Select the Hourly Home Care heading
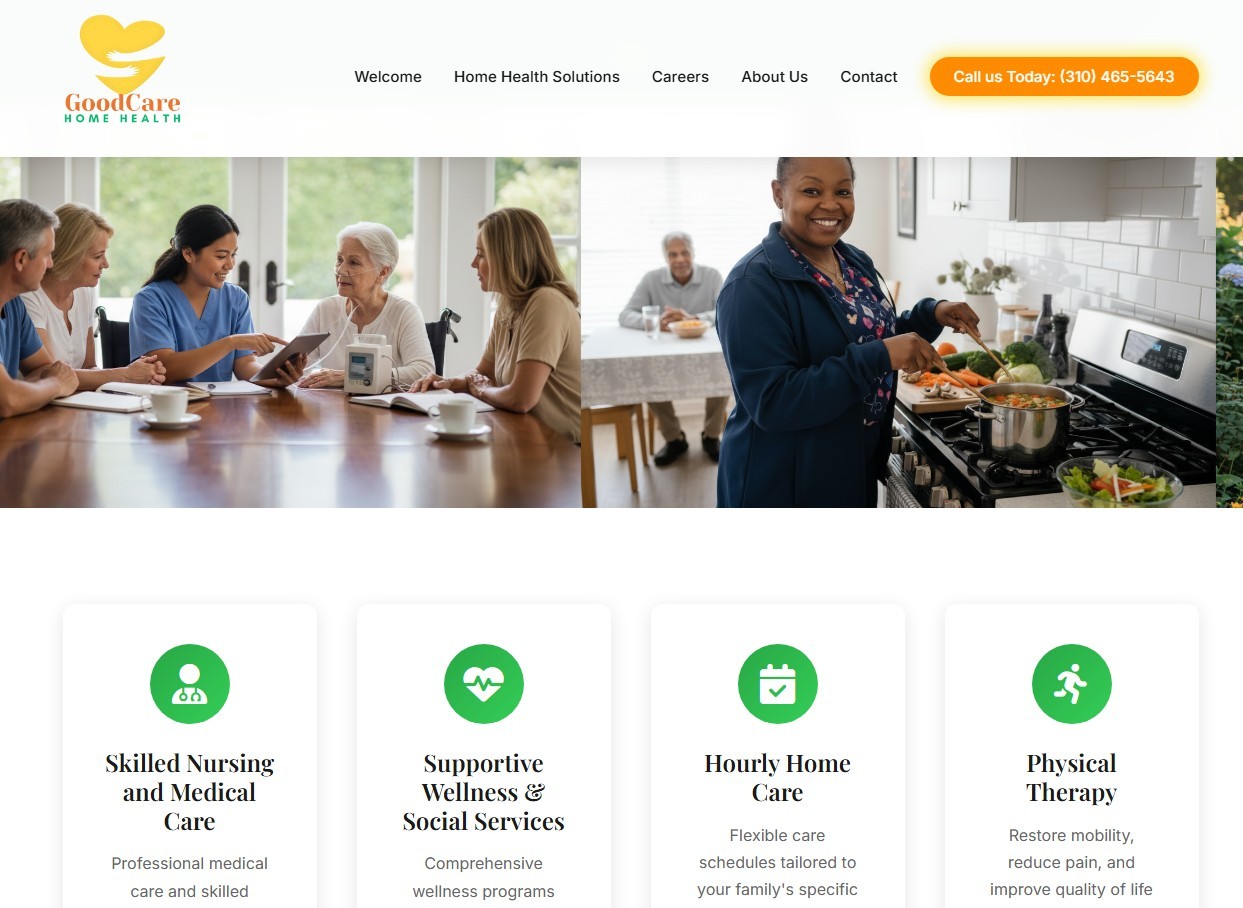Image resolution: width=1243 pixels, height=908 pixels. [x=778, y=778]
